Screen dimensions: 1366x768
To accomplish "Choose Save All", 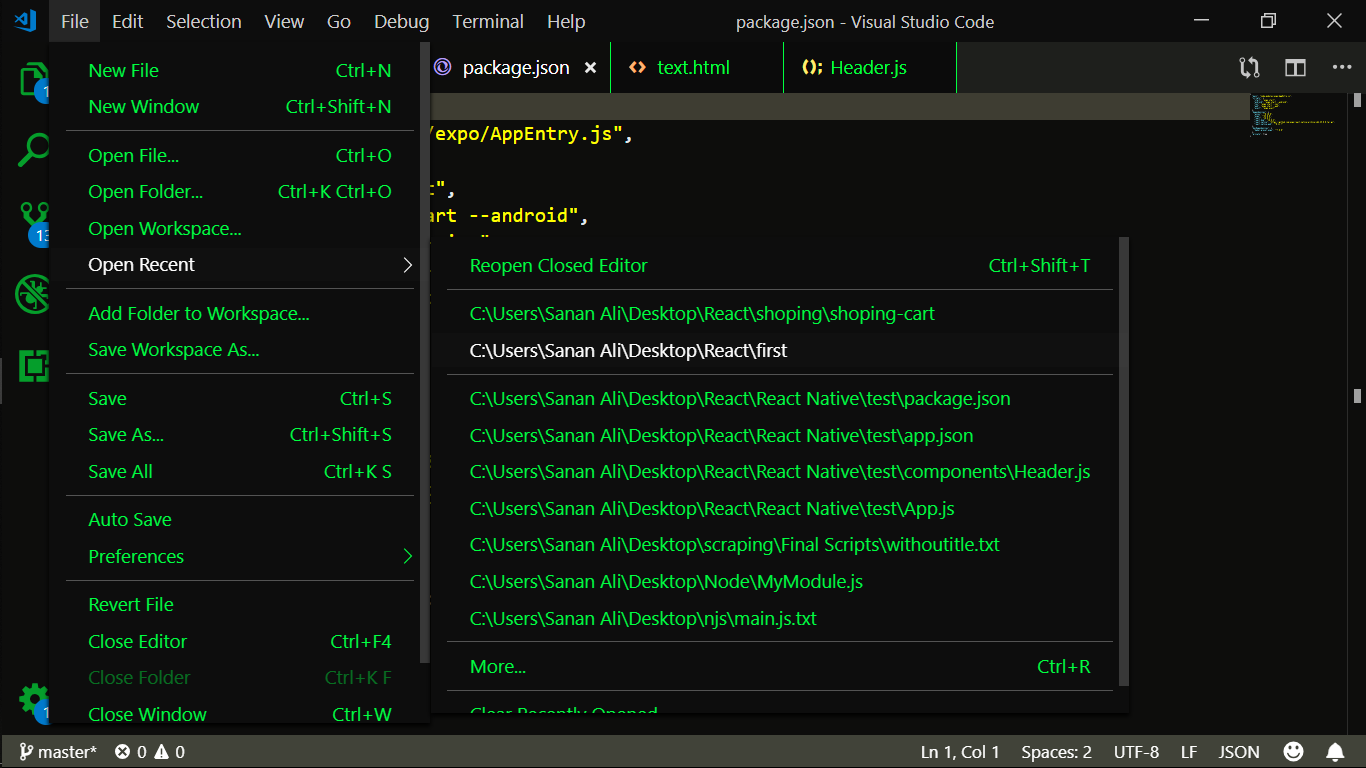I will tap(240, 472).
